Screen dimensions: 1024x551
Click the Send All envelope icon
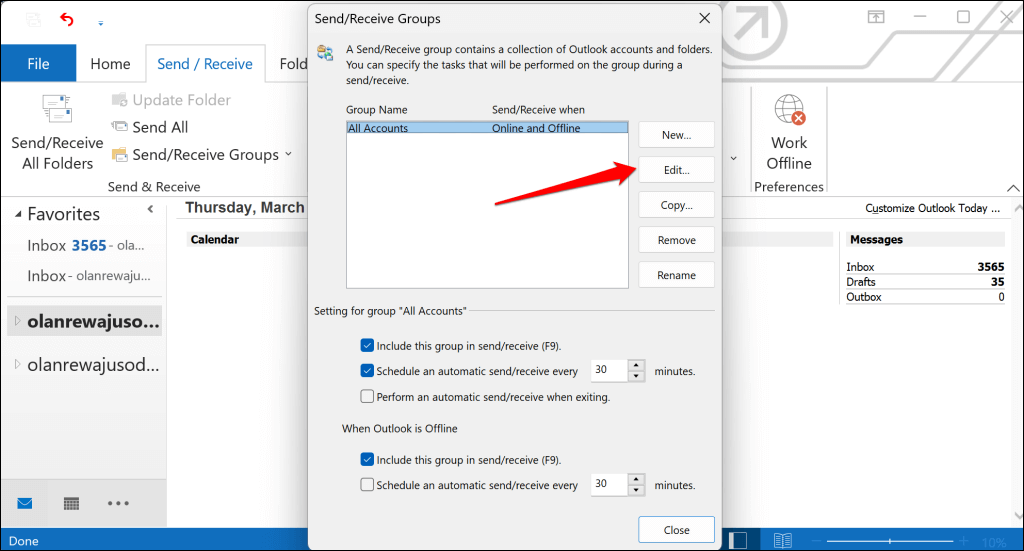119,127
